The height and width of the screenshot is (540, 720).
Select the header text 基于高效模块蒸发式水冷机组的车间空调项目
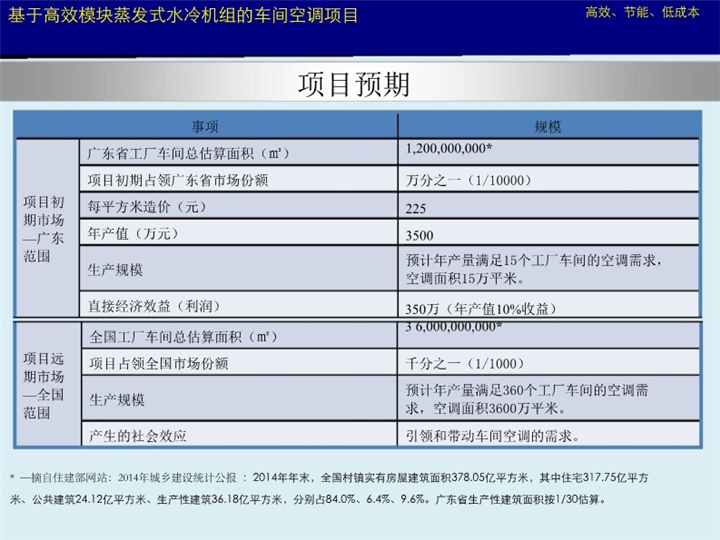(183, 16)
